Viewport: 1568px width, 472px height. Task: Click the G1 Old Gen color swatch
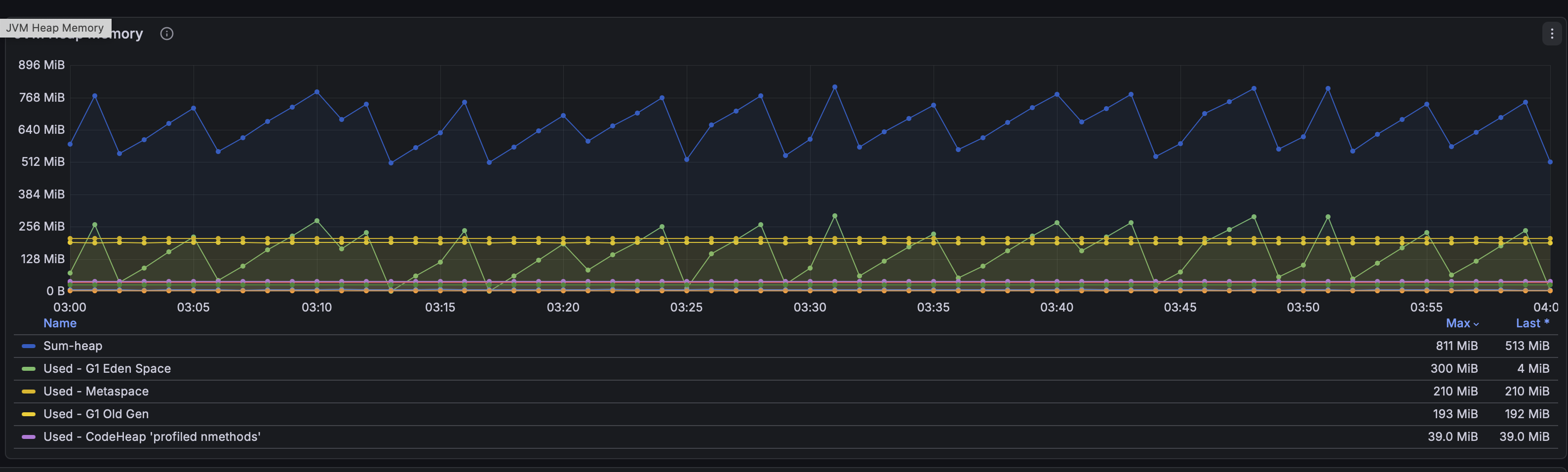coord(28,414)
